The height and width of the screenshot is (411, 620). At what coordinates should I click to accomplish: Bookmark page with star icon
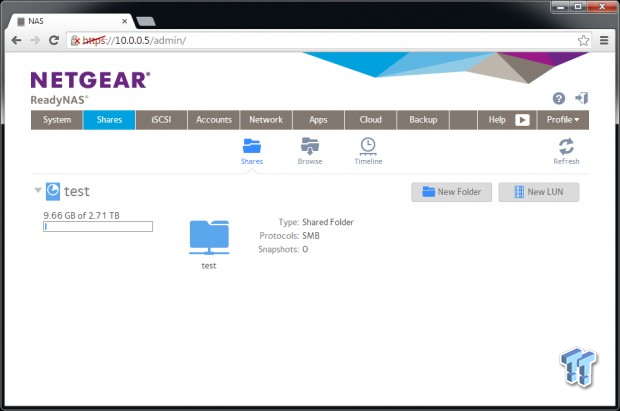click(x=583, y=40)
